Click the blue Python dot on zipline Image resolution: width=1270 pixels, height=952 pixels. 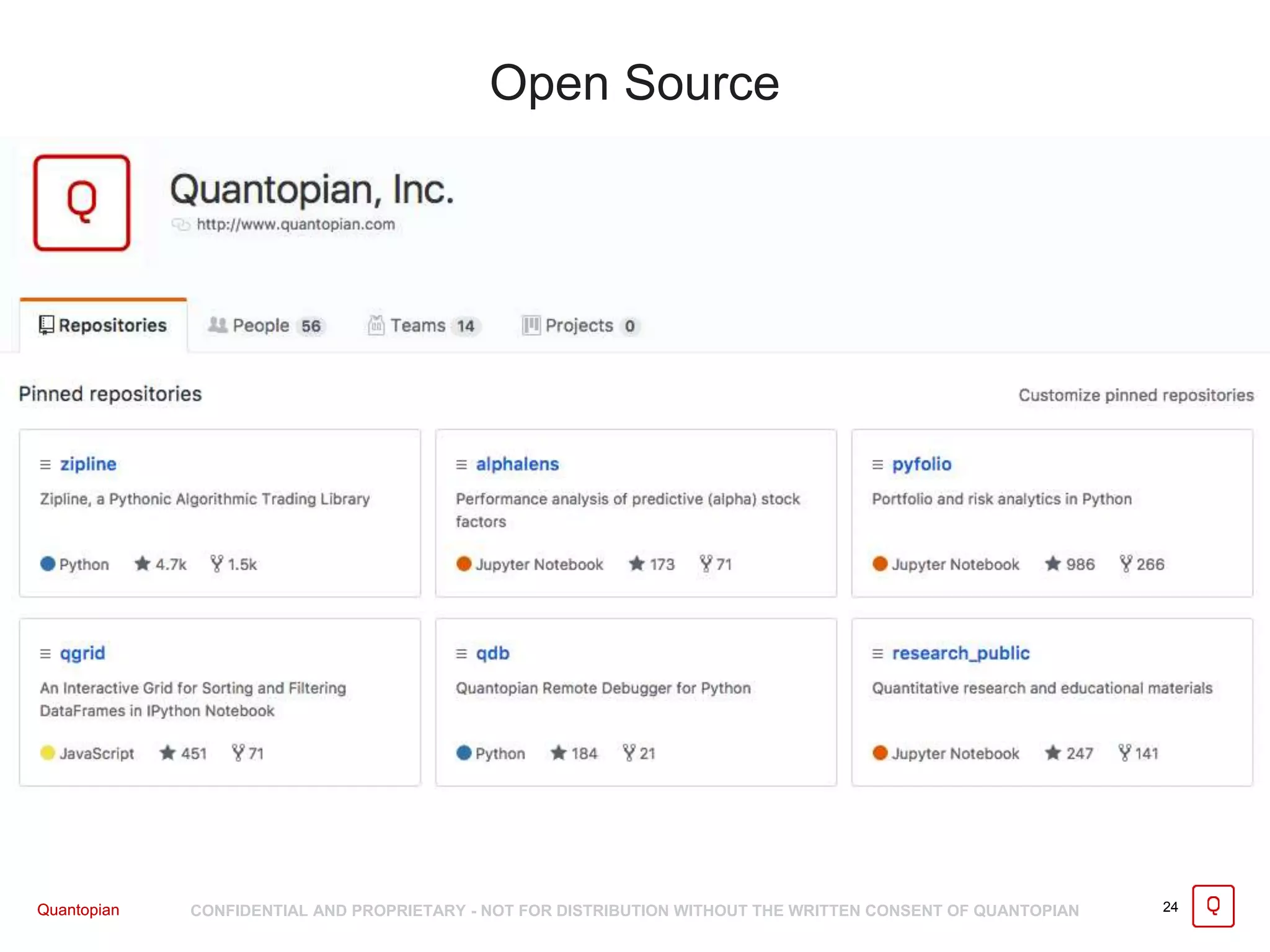pos(48,563)
